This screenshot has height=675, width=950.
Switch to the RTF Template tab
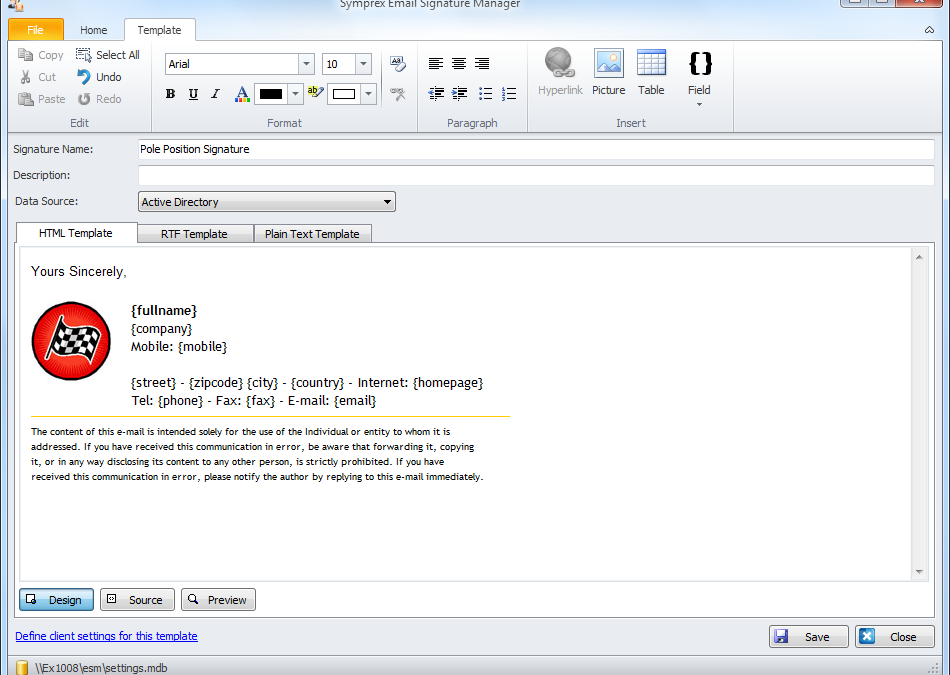195,233
